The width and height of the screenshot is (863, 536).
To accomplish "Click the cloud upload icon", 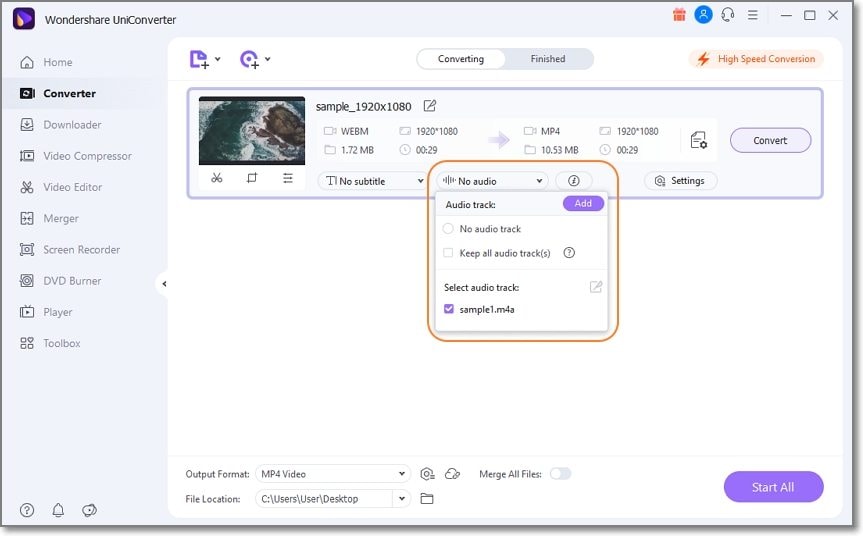I will click(x=452, y=474).
